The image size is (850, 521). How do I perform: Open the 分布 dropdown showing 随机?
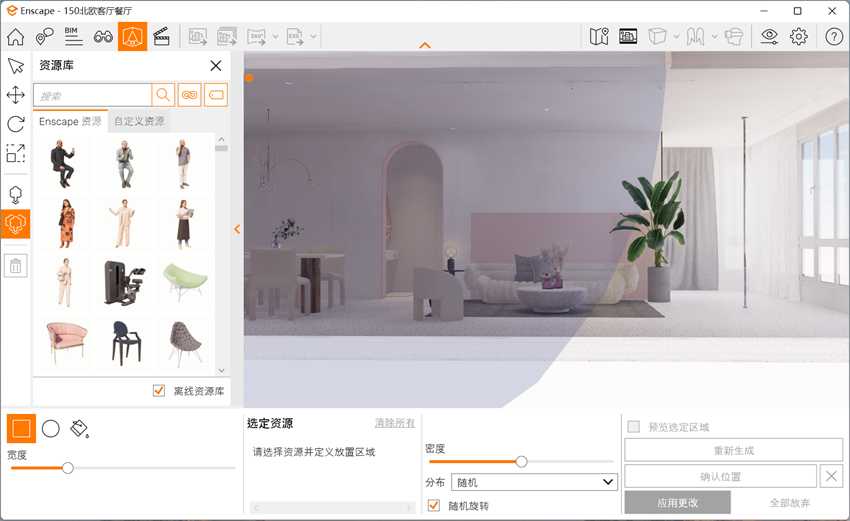click(534, 482)
